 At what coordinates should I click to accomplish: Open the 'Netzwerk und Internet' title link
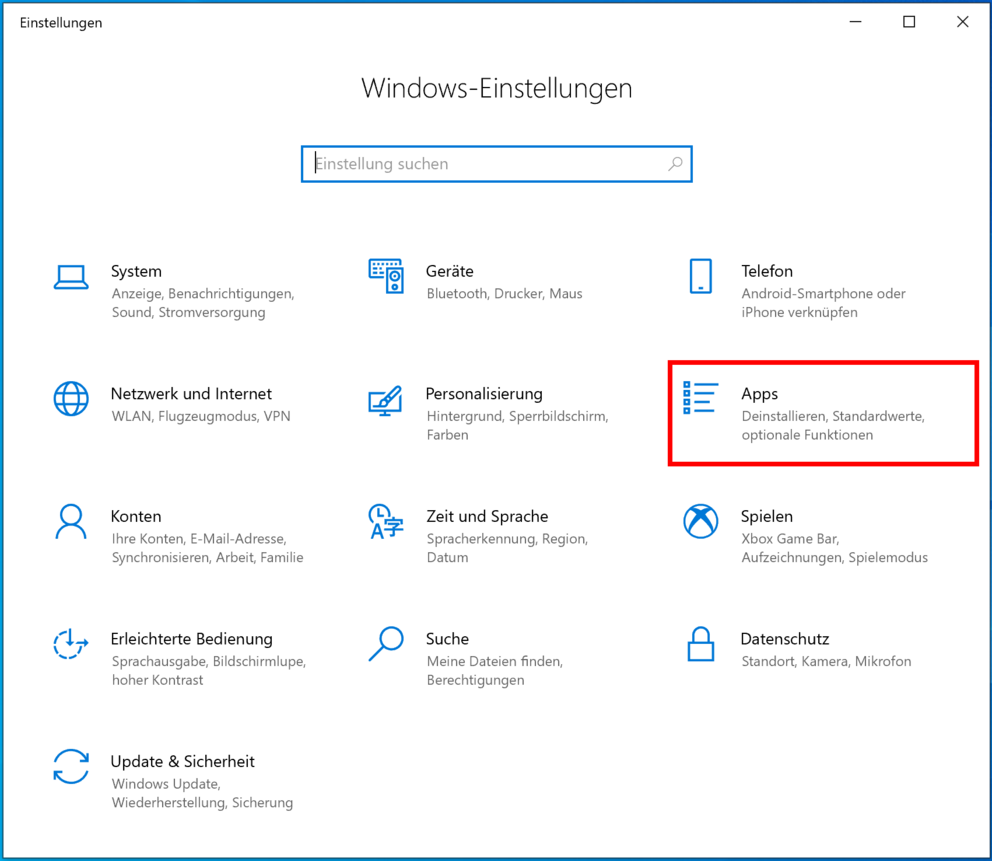pyautogui.click(x=191, y=394)
